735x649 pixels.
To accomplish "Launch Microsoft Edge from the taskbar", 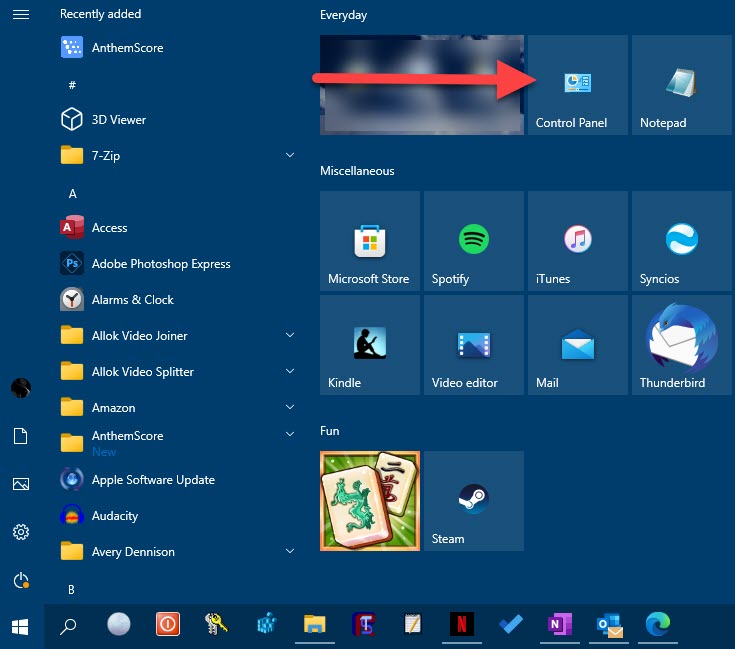I will tap(658, 625).
